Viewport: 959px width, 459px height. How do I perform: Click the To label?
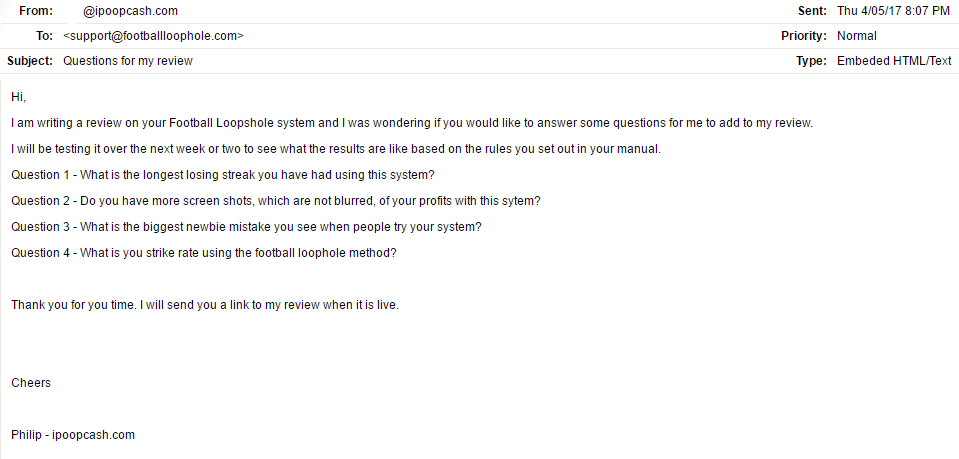(x=45, y=36)
